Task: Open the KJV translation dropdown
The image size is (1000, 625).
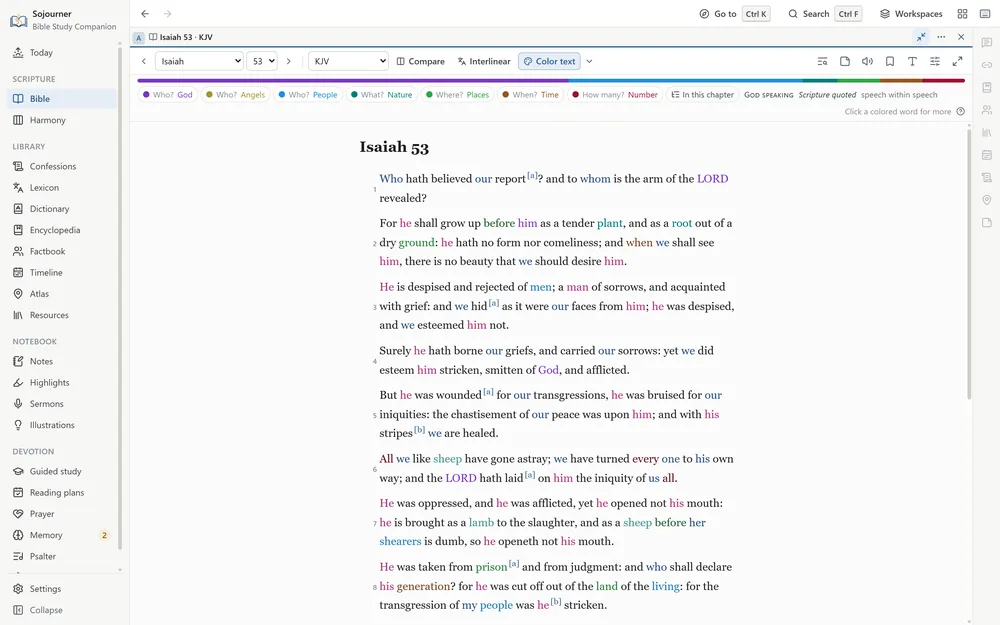Action: (348, 61)
